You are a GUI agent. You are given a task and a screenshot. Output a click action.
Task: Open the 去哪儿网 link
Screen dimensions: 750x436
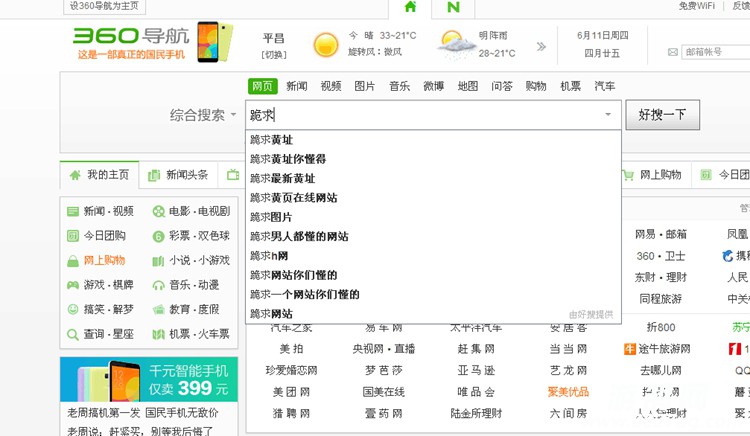661,371
